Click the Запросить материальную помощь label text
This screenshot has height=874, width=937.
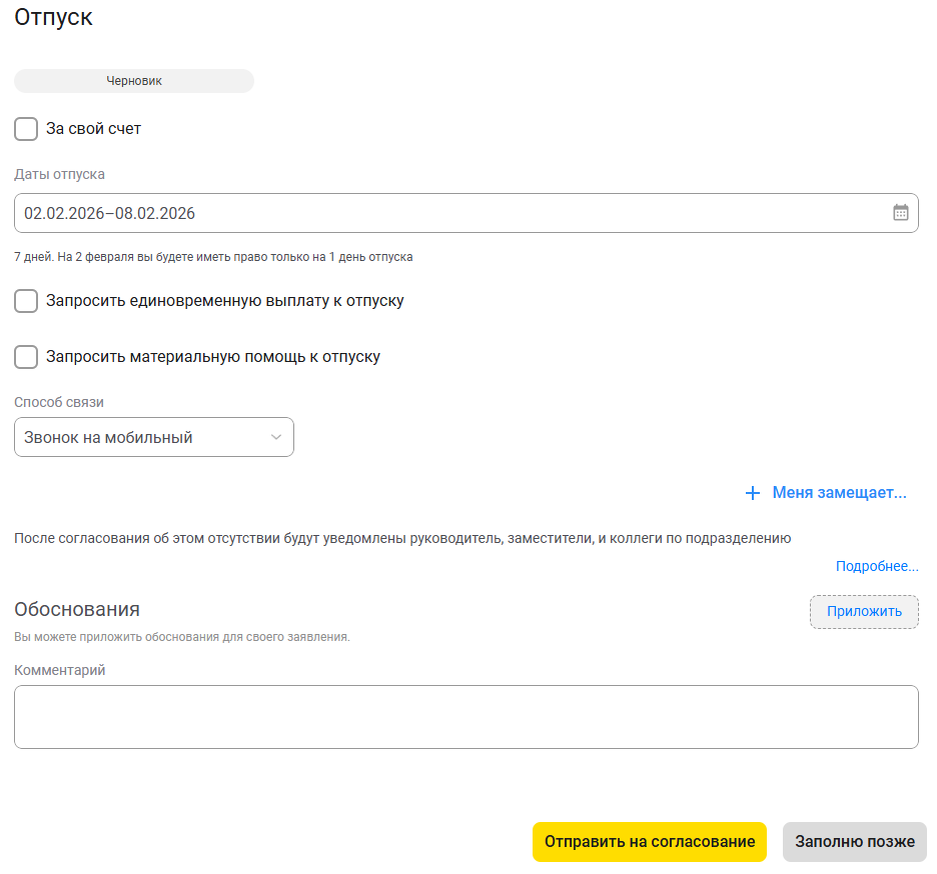175,357
